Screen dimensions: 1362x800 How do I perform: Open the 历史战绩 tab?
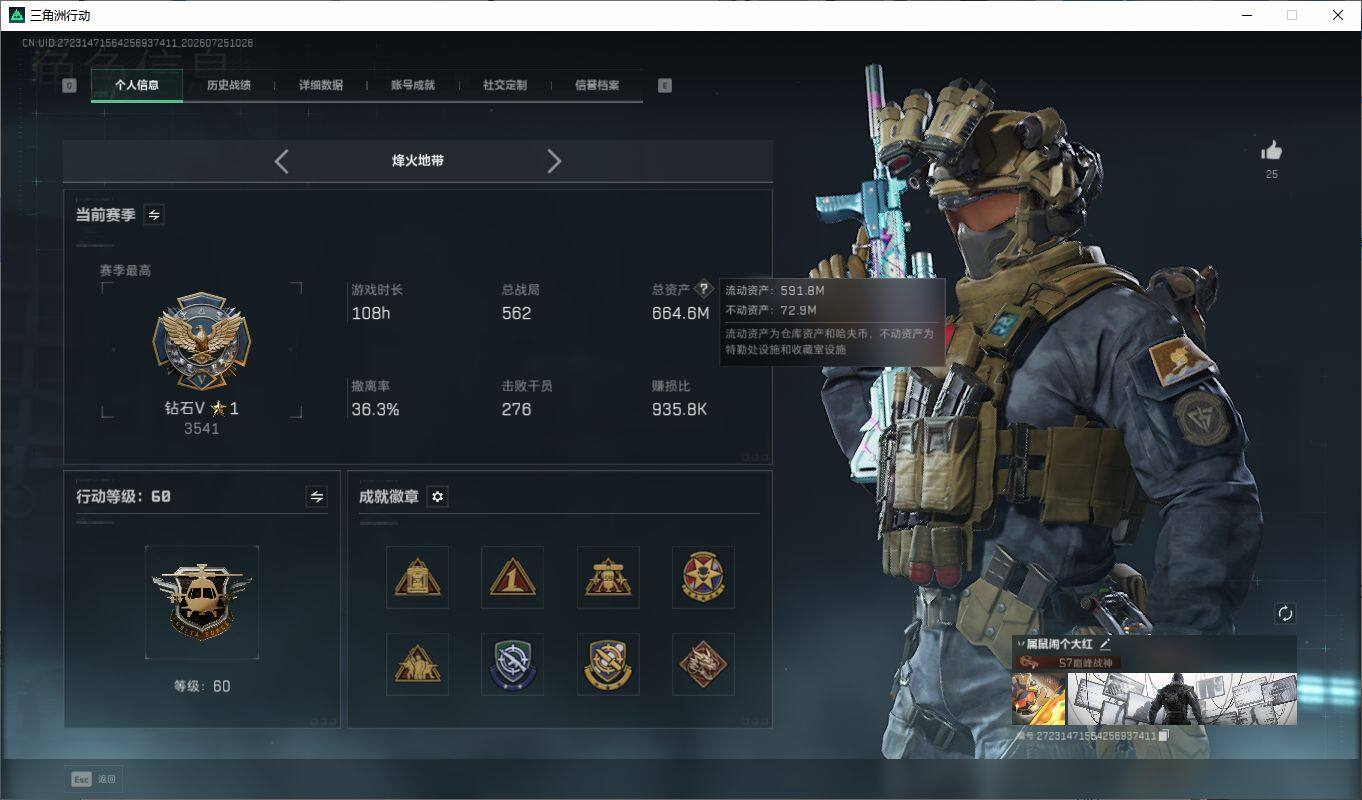click(x=229, y=85)
